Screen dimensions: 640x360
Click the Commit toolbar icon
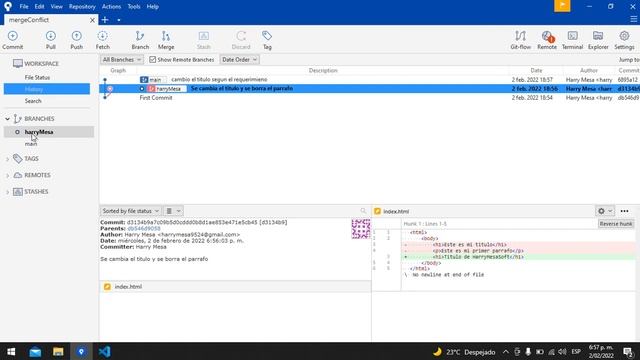pos(13,40)
